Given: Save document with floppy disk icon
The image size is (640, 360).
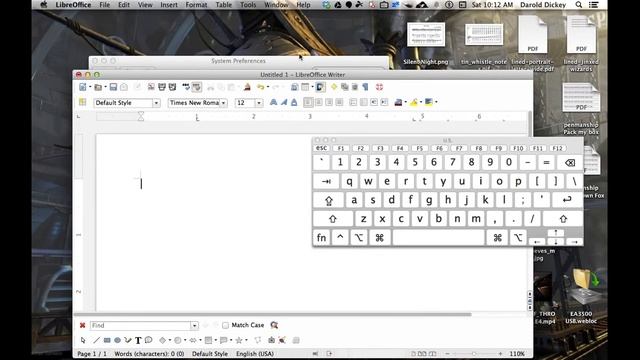Looking at the screenshot, I should click(x=113, y=87).
